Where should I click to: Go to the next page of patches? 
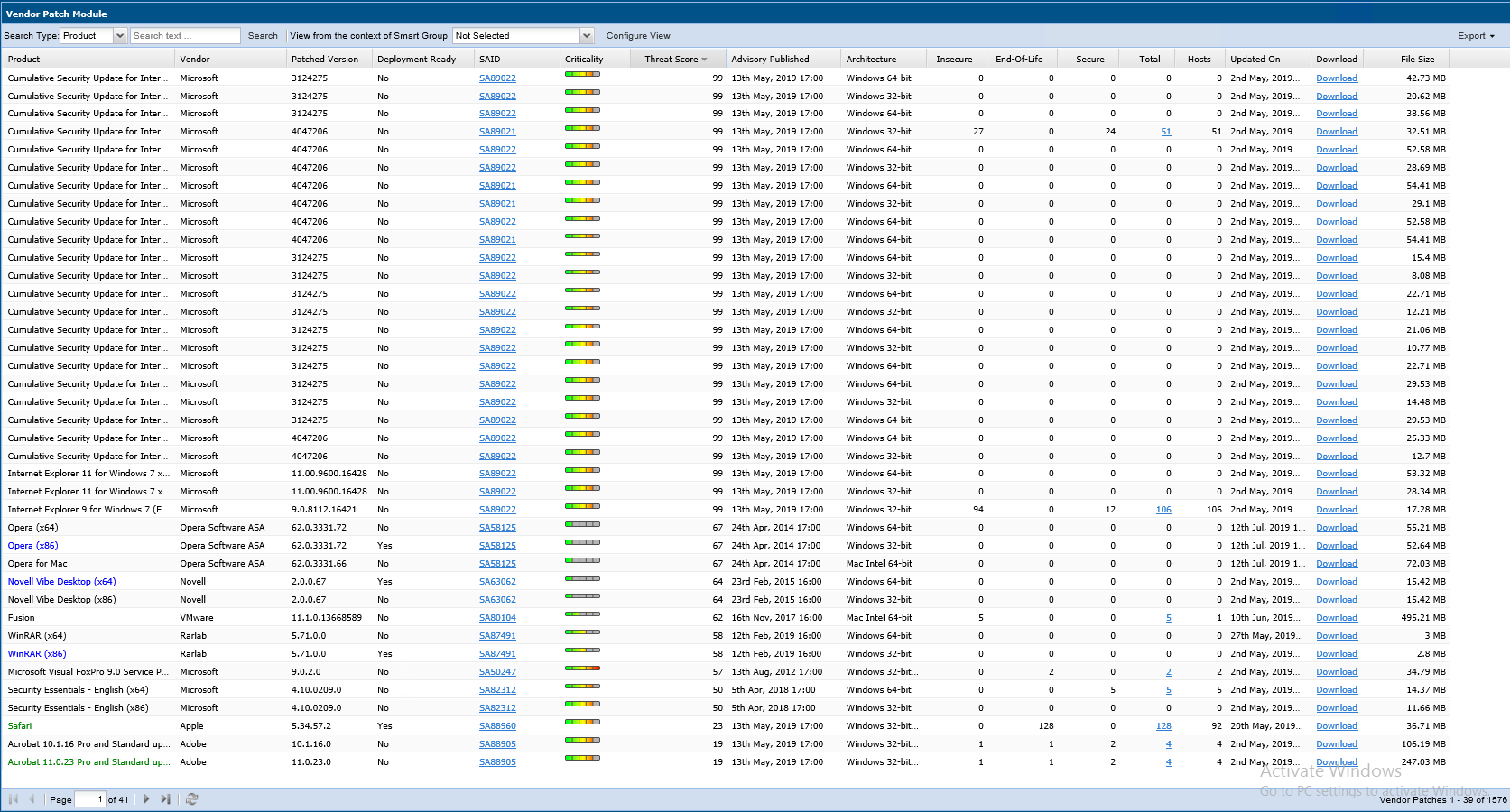click(146, 799)
